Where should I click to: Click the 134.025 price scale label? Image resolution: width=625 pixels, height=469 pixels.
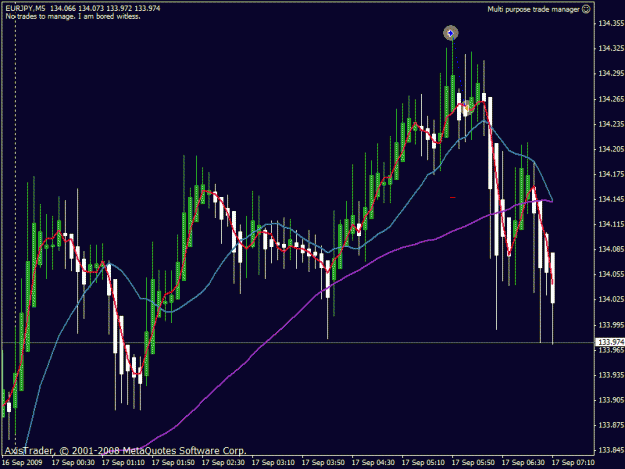611,299
